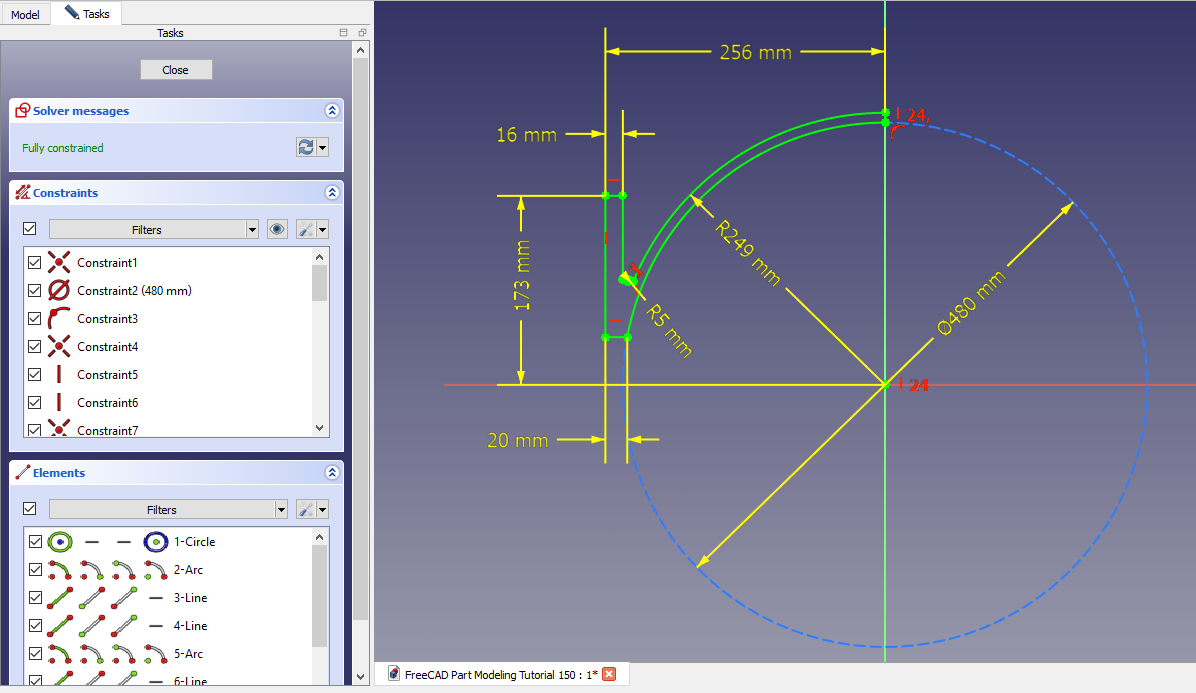Open the Constraints Filters dropdown
The image size is (1196, 693).
tap(252, 229)
